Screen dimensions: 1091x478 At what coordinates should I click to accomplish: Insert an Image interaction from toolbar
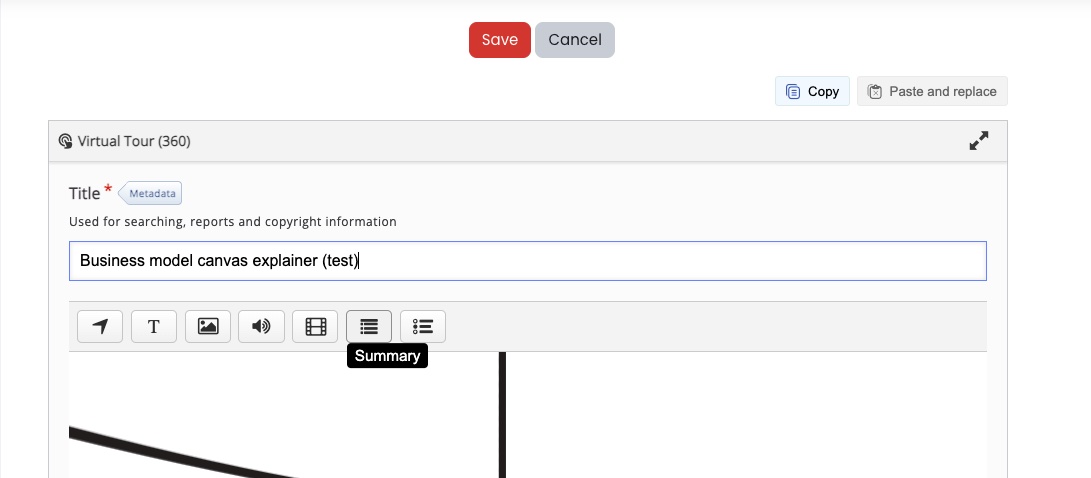click(x=208, y=326)
